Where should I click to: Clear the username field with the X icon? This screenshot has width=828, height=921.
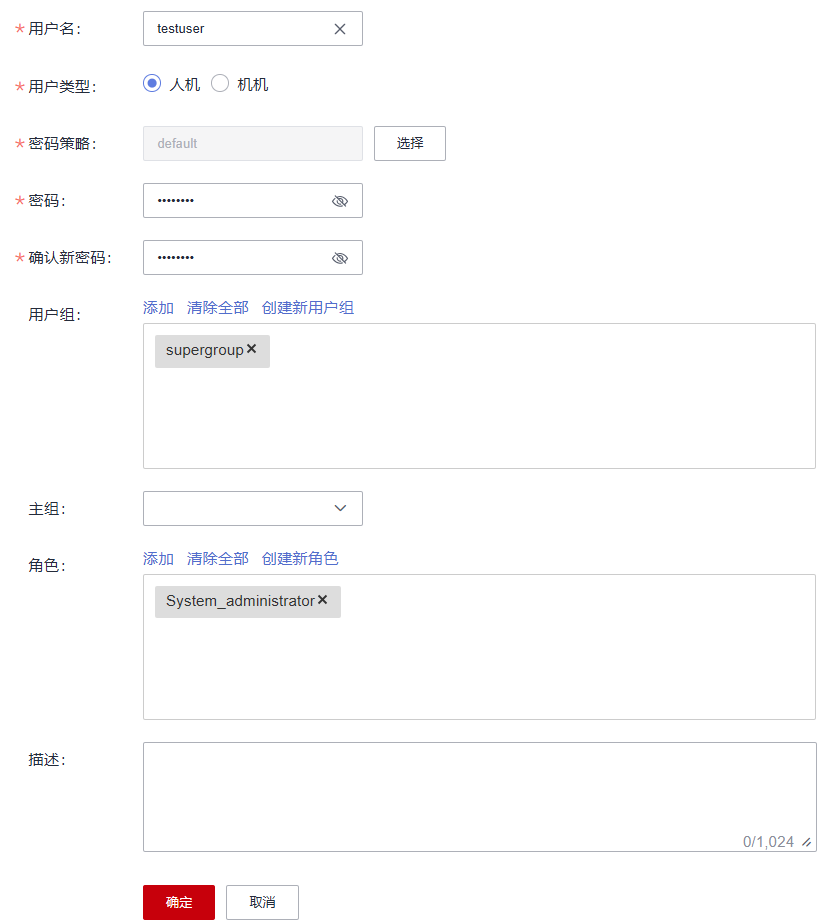[339, 29]
